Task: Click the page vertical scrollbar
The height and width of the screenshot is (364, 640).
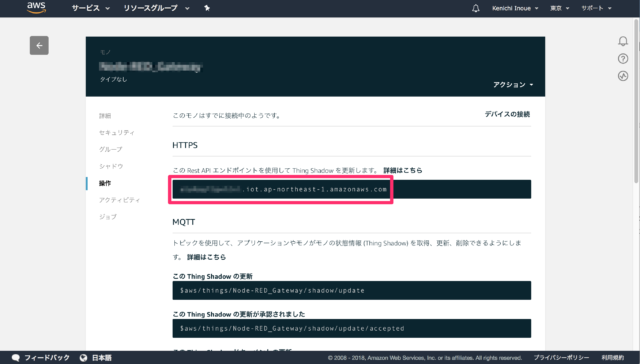Action: [637, 102]
